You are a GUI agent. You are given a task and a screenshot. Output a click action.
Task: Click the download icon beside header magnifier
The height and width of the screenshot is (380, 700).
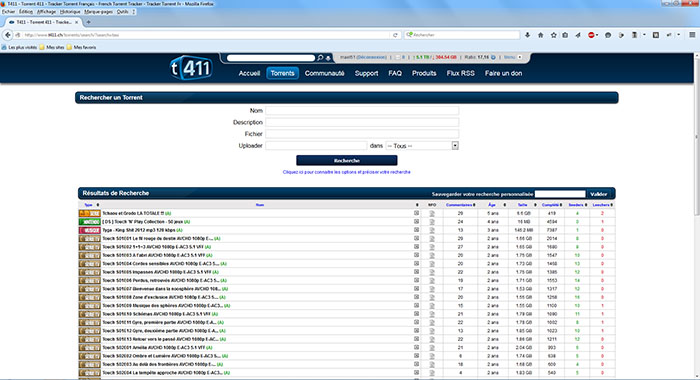click(x=328, y=58)
